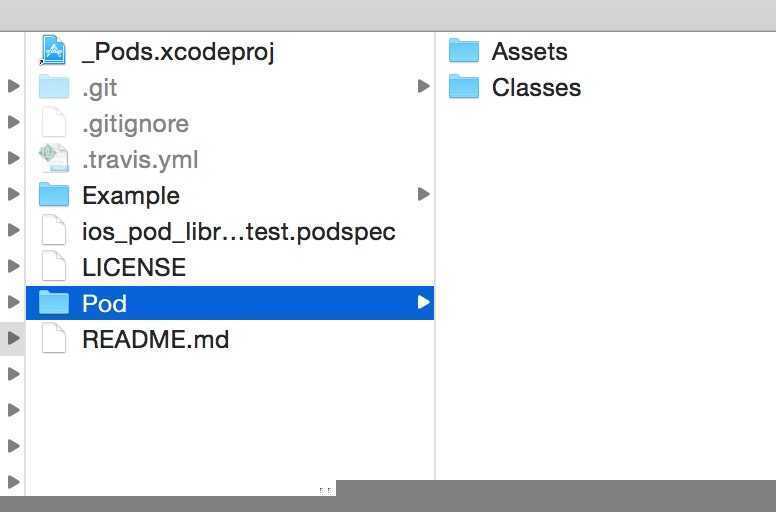
Task: Toggle the highlighted disclosure triangle in the left strip
Action: (x=13, y=338)
